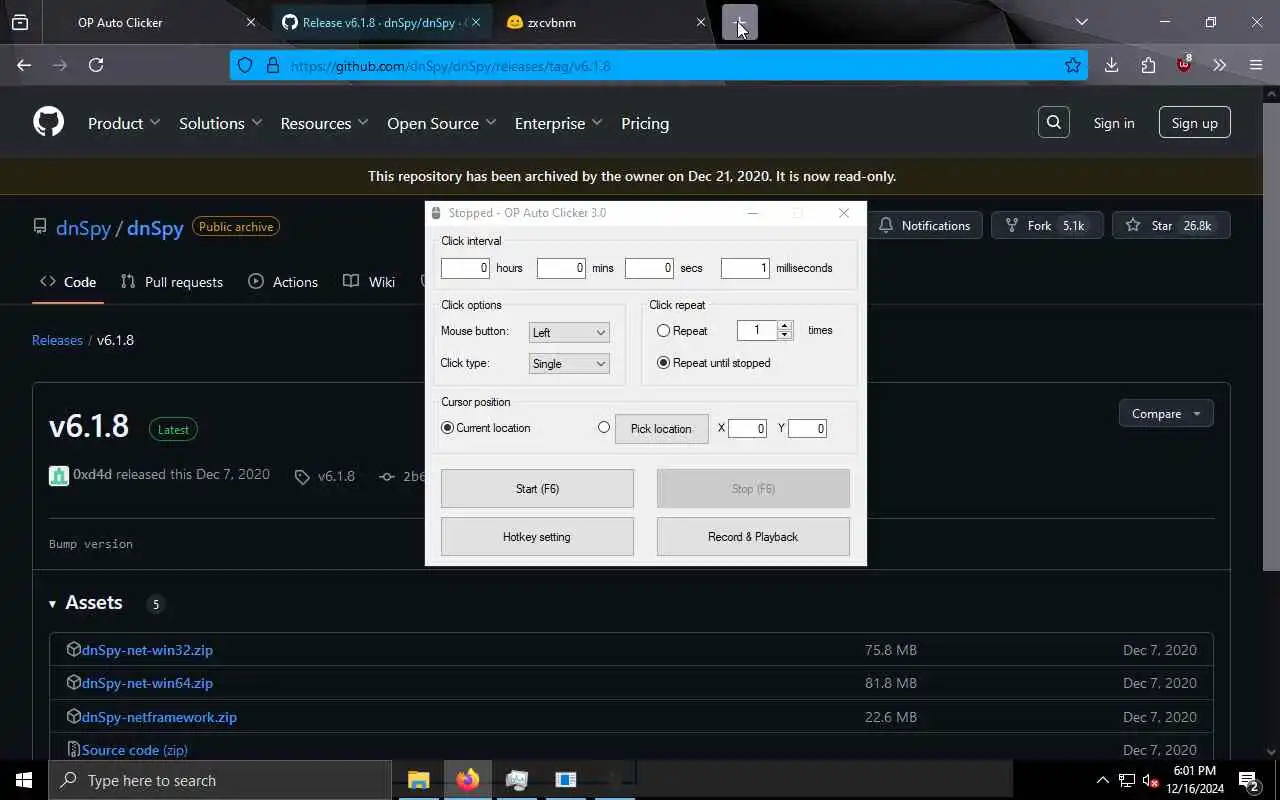Expand the Resources menu
The width and height of the screenshot is (1280, 800).
coord(324,123)
